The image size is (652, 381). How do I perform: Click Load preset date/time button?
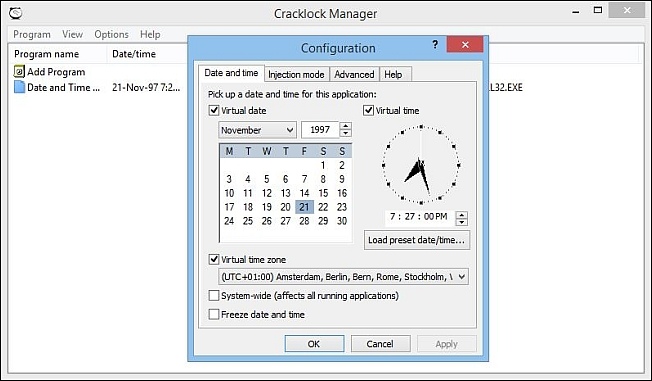[x=417, y=240]
